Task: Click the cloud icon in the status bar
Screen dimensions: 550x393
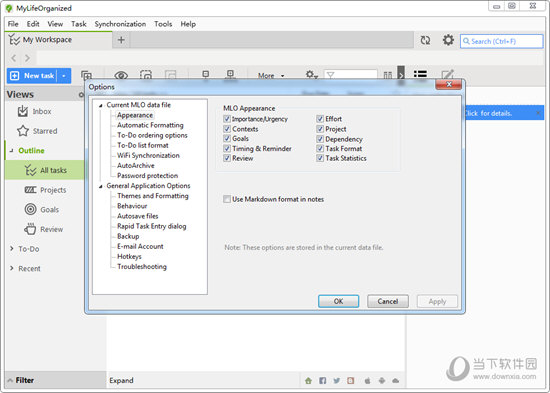Action: tap(395, 381)
